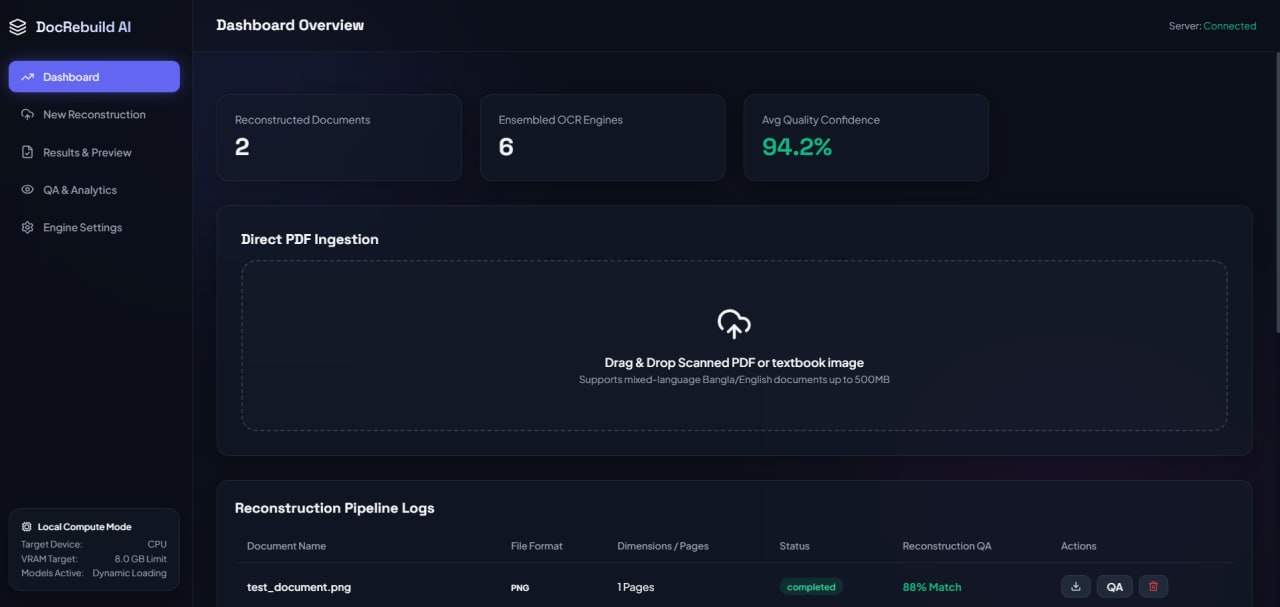
Task: Click the Target Device CPU entry
Action: click(x=94, y=544)
